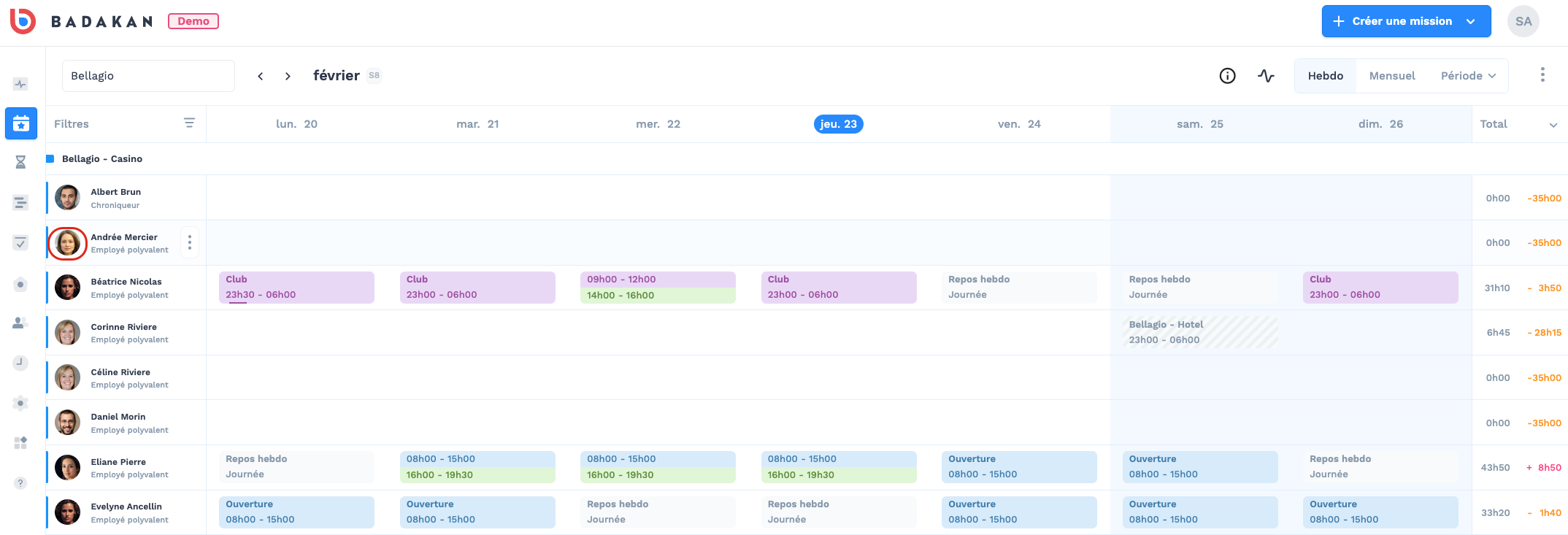Open Eliane Pierre's Monday Repos hebdo
The height and width of the screenshot is (535, 1568).
click(296, 467)
